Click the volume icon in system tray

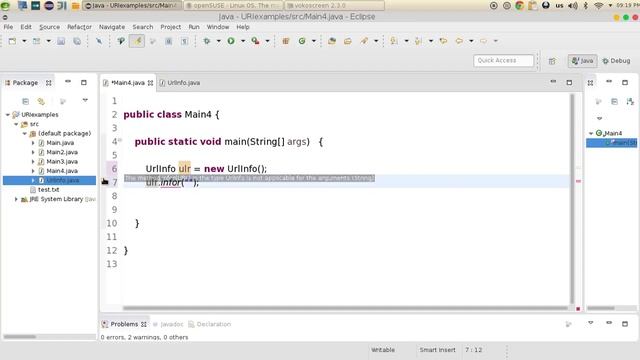click(573, 6)
